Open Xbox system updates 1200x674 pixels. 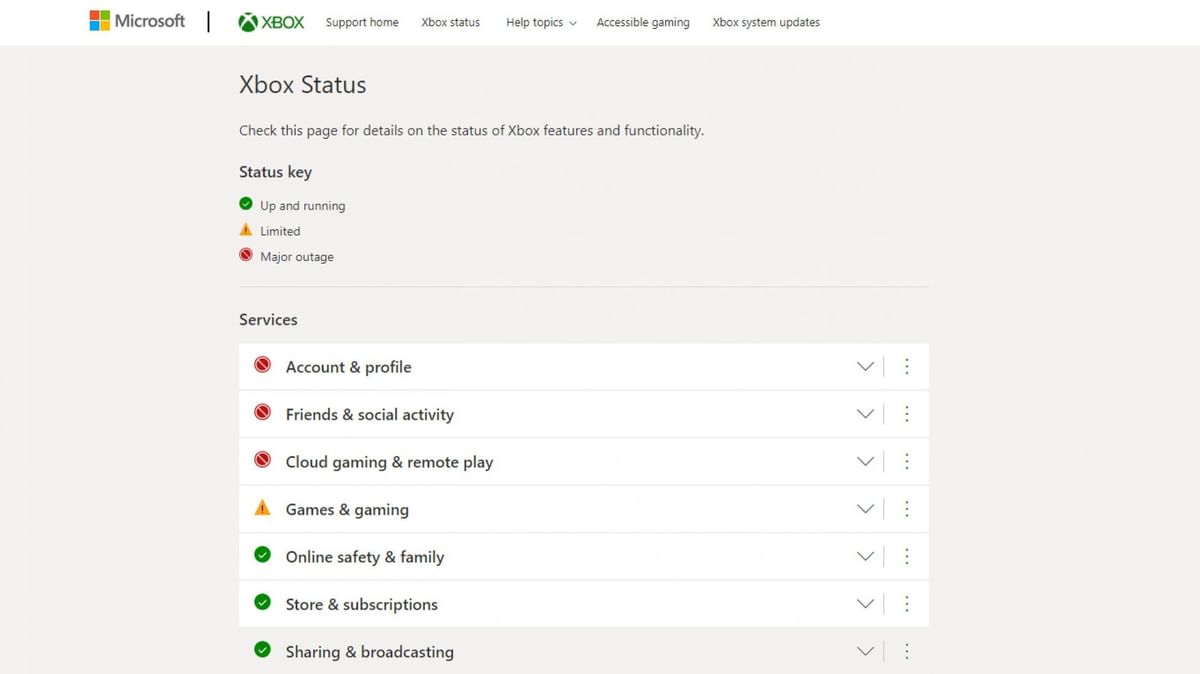[x=765, y=22]
